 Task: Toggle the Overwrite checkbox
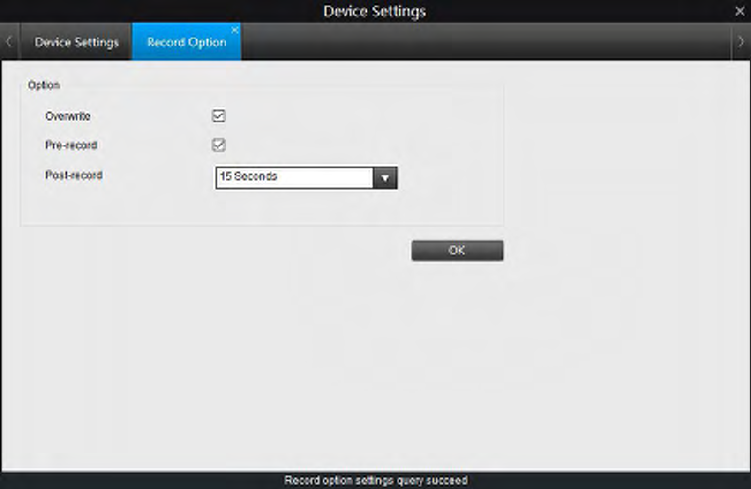(219, 116)
